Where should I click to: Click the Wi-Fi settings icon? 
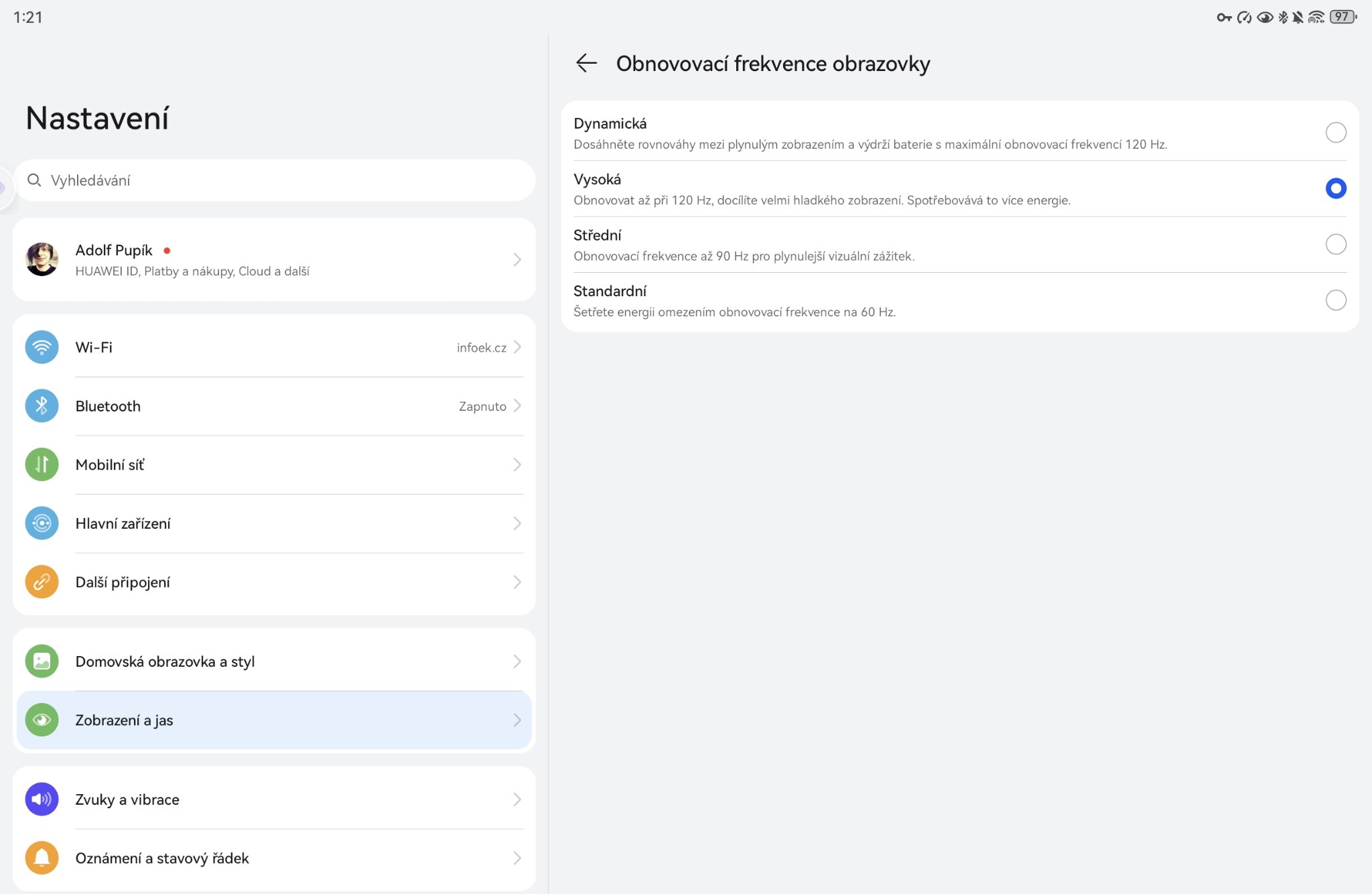(x=42, y=347)
